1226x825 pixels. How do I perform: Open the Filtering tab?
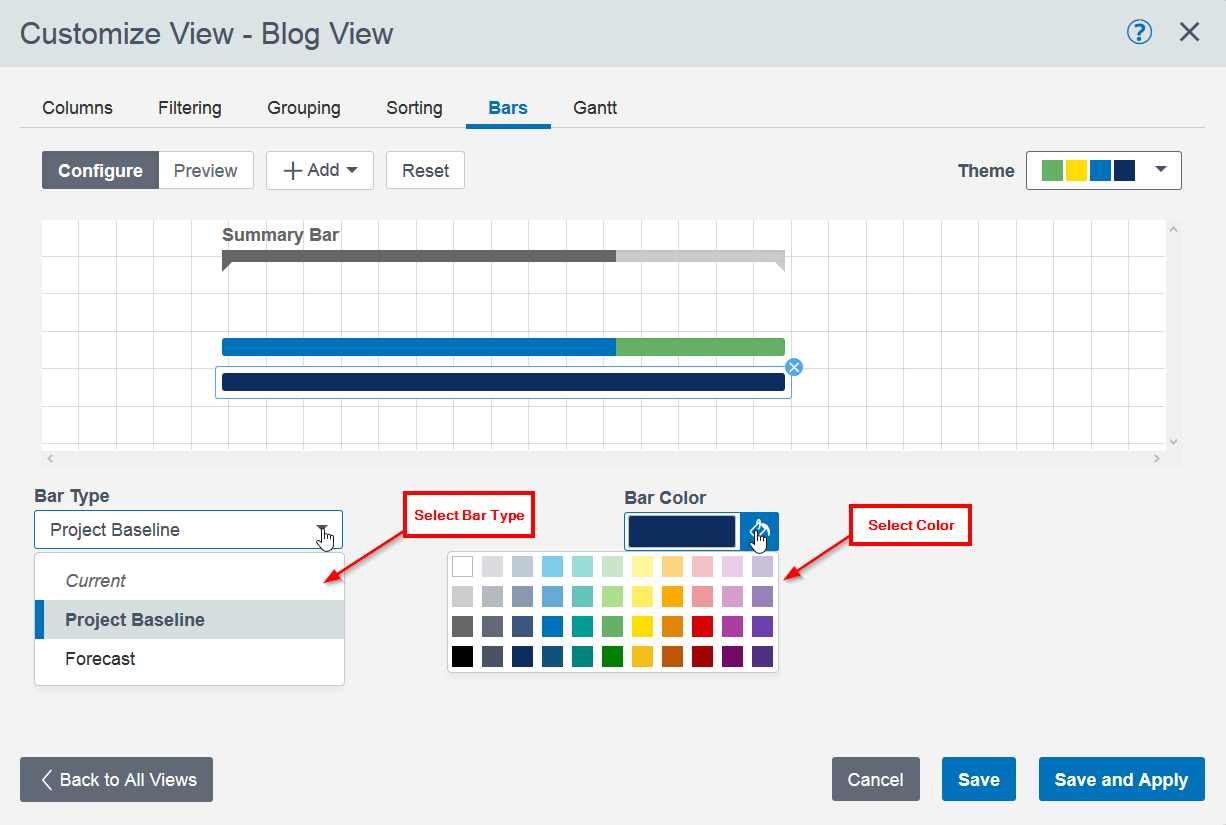(190, 108)
